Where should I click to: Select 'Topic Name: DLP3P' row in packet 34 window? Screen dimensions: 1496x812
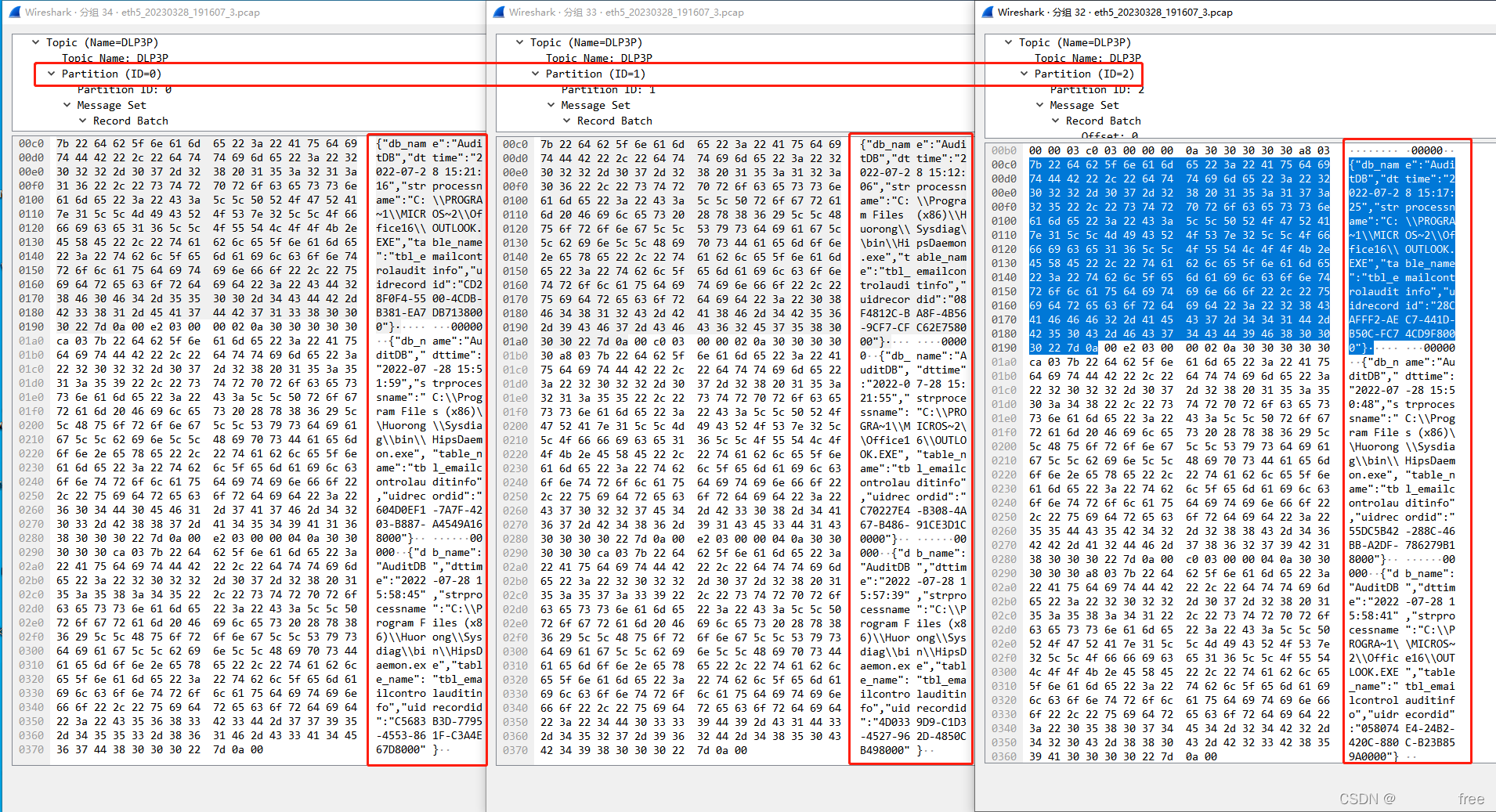[115, 58]
